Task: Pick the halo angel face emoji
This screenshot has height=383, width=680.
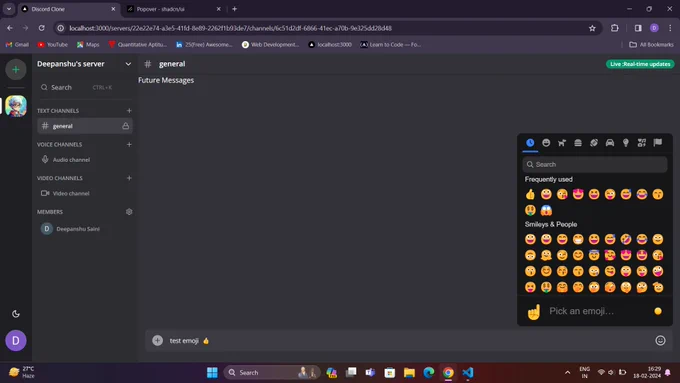Action: (x=594, y=255)
